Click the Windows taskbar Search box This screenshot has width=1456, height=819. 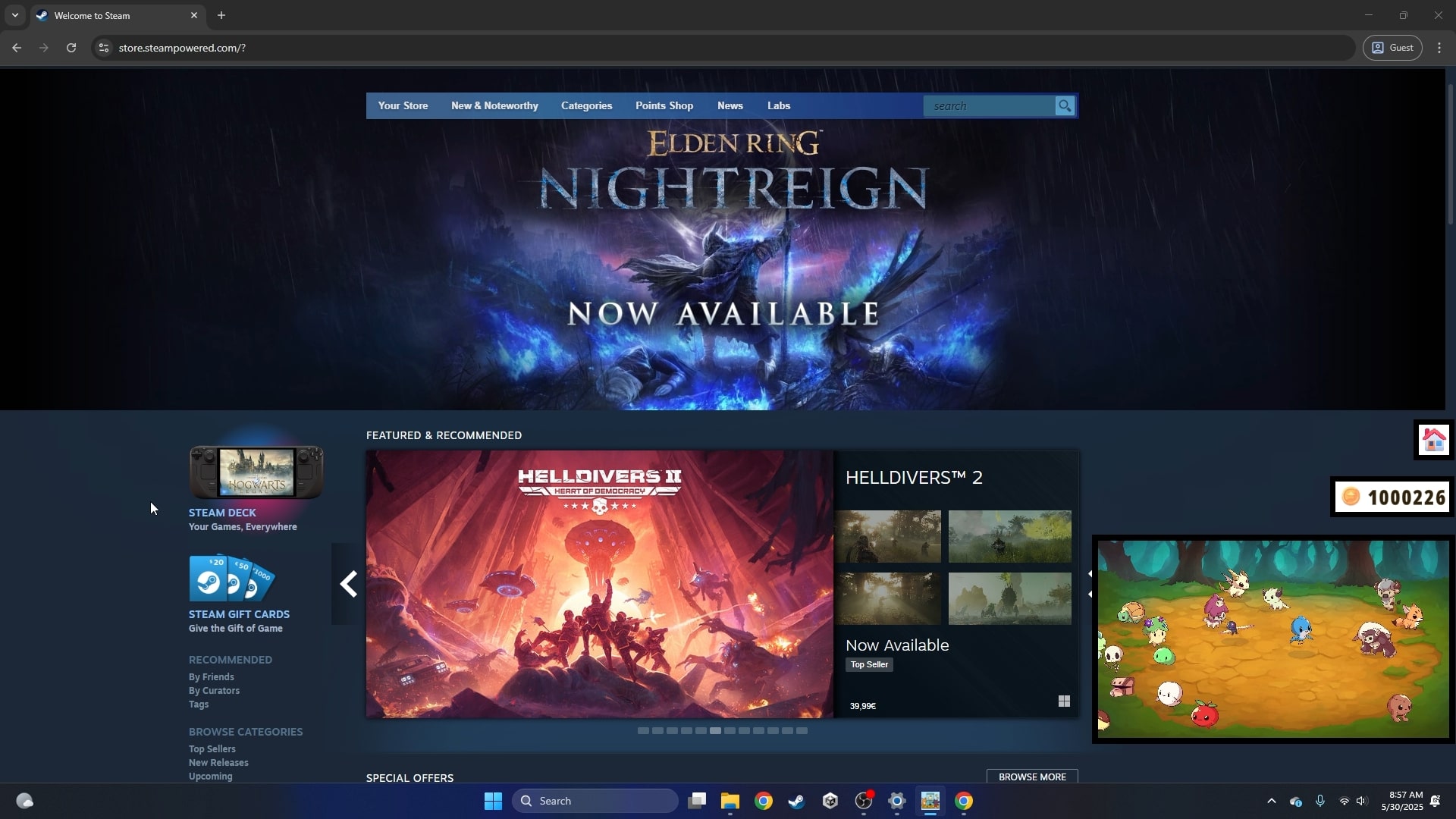pyautogui.click(x=595, y=801)
